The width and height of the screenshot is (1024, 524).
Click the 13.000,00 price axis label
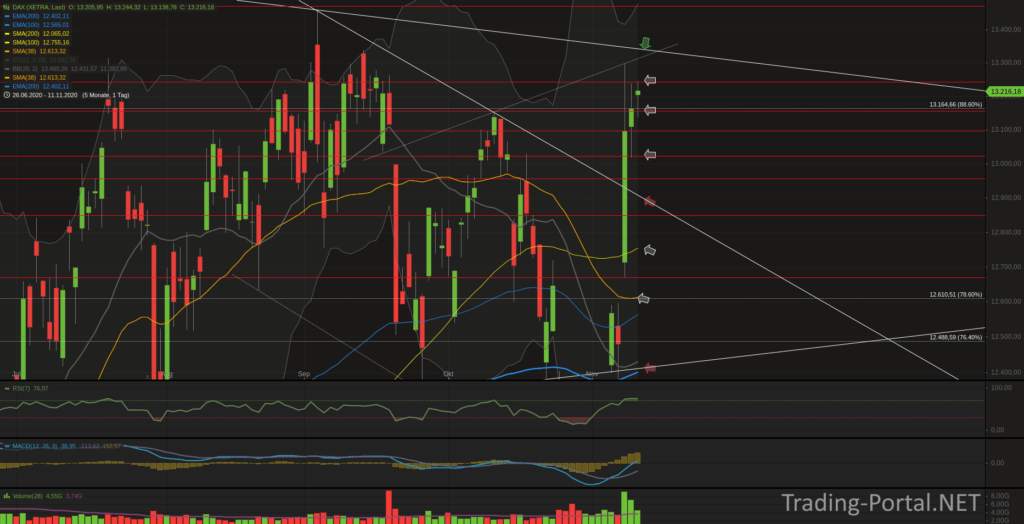[1006, 163]
